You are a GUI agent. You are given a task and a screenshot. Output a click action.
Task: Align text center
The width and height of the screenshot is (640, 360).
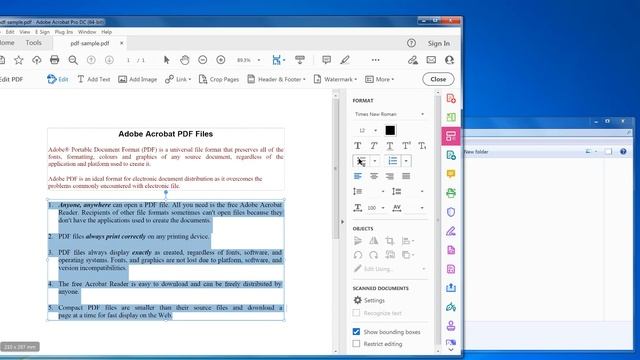click(x=373, y=176)
